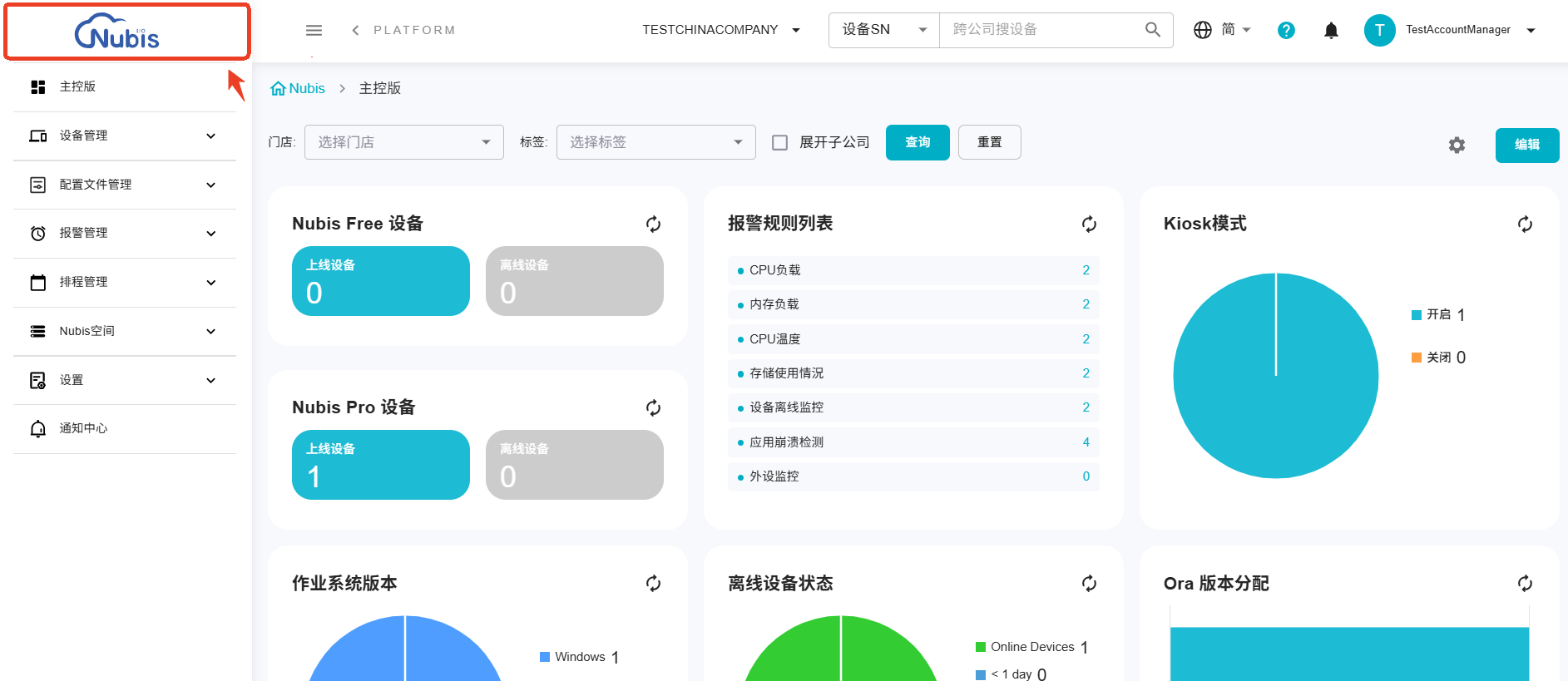Expand the 配置文件管理 menu chevron
This screenshot has height=681, width=1568.
point(211,185)
